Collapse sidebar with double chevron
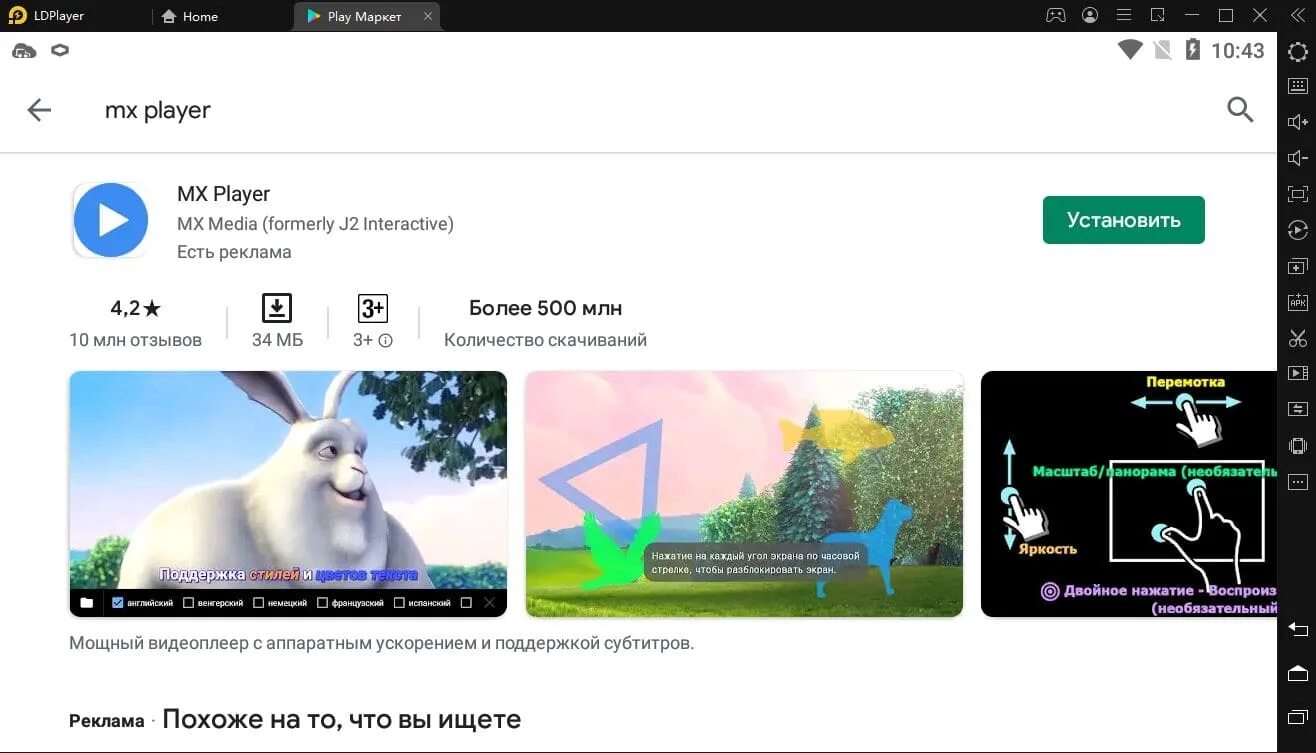 tap(1297, 16)
